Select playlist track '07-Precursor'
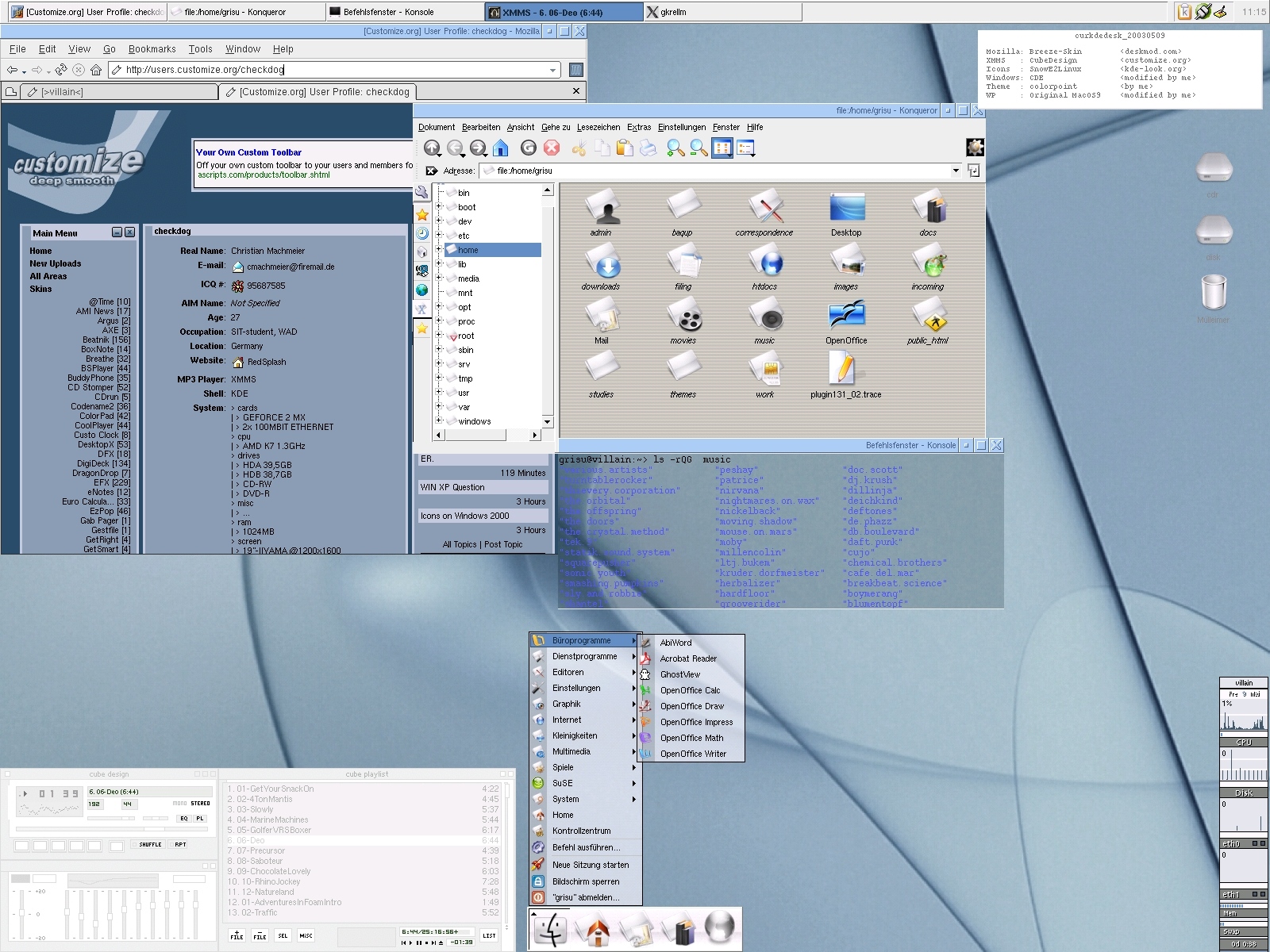 (363, 850)
